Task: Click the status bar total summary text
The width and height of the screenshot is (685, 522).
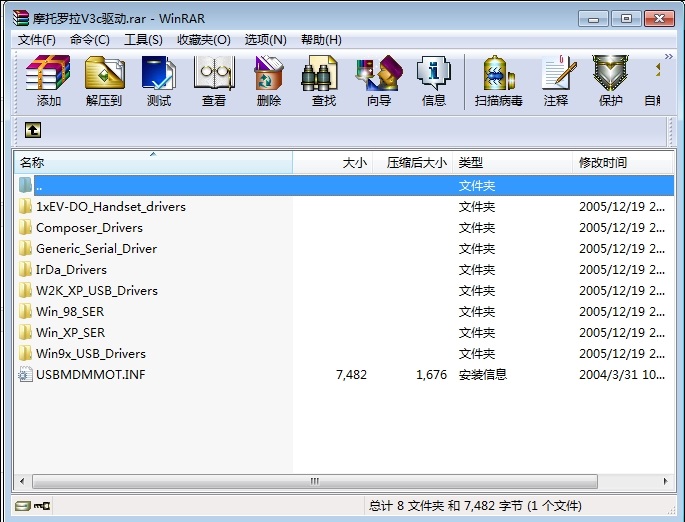Action: pos(475,506)
